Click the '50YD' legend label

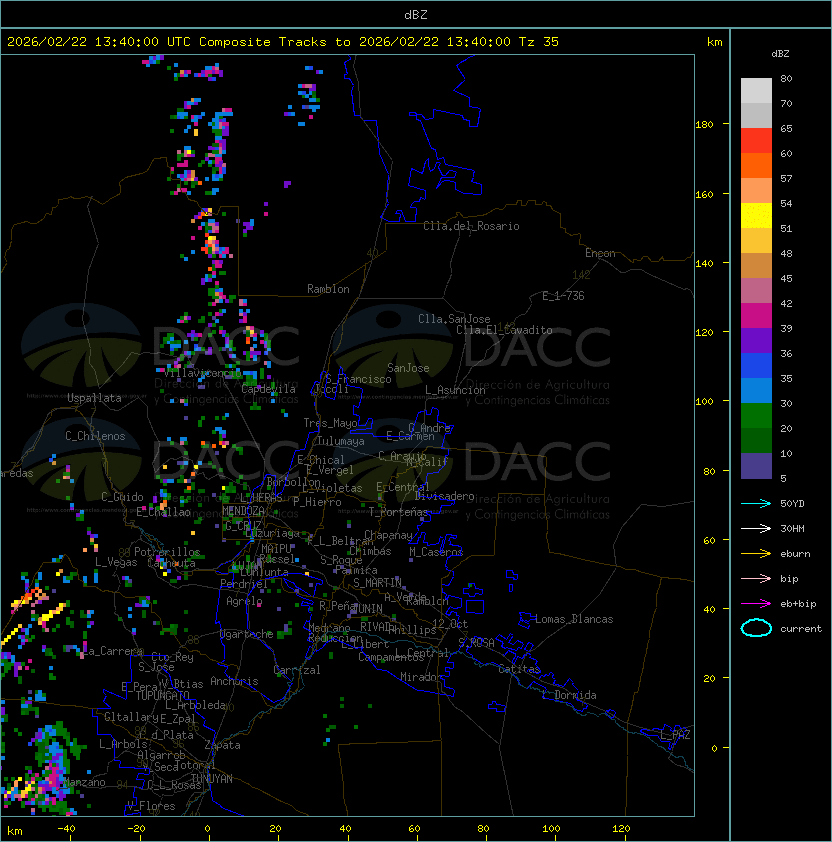point(792,504)
